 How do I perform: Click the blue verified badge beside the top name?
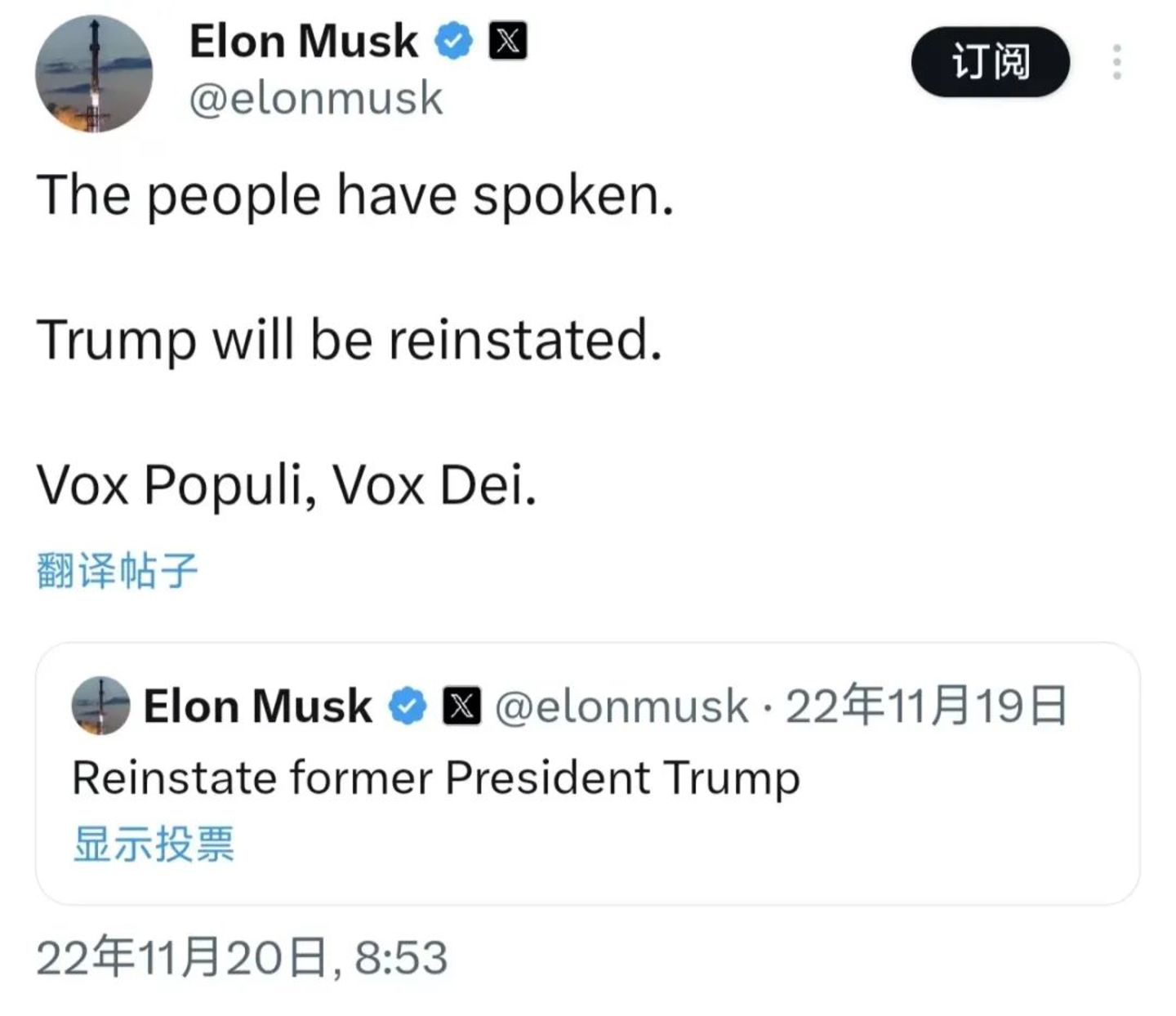453,41
